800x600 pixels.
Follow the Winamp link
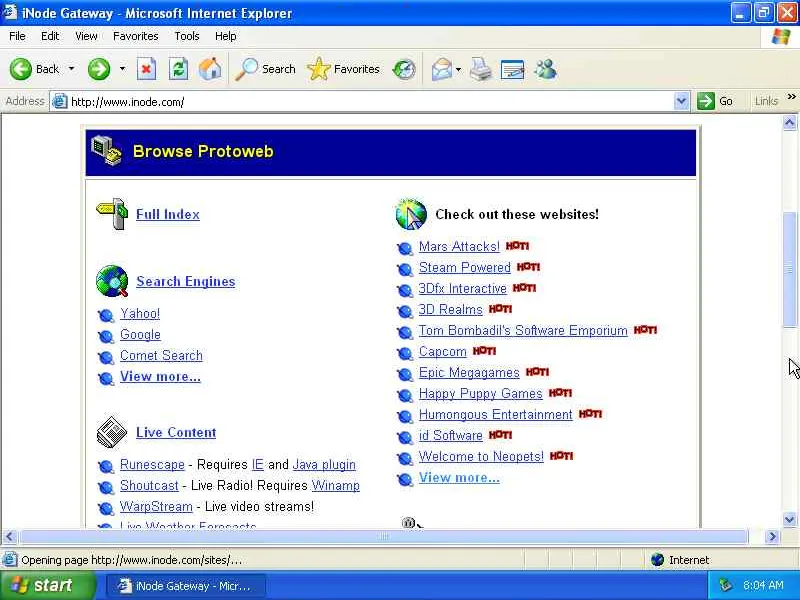[335, 486]
